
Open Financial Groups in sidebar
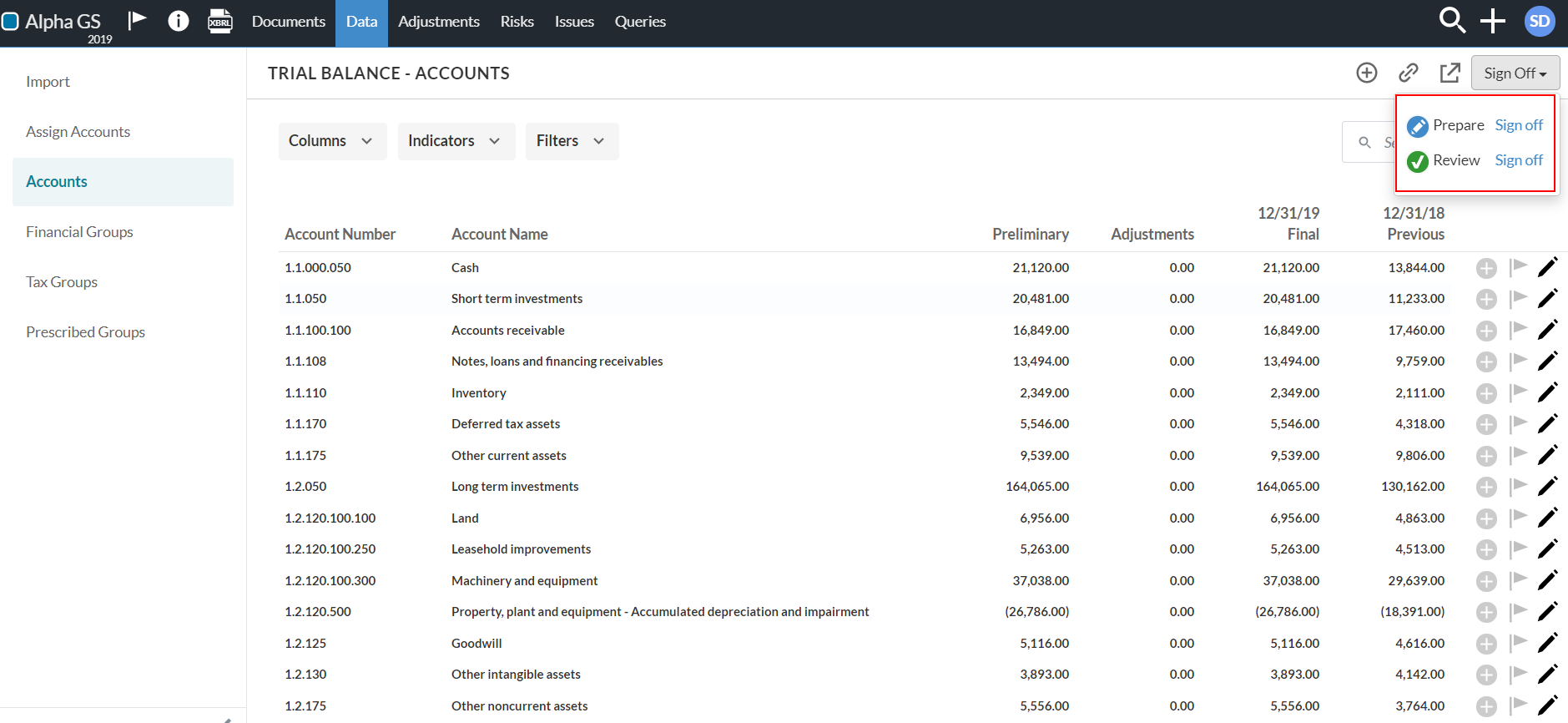(x=79, y=232)
